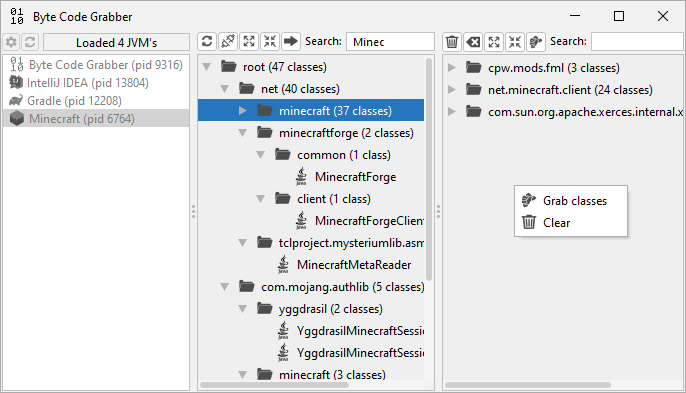
Task: Click splitter handle between middle and right panels
Action: pyautogui.click(x=438, y=211)
